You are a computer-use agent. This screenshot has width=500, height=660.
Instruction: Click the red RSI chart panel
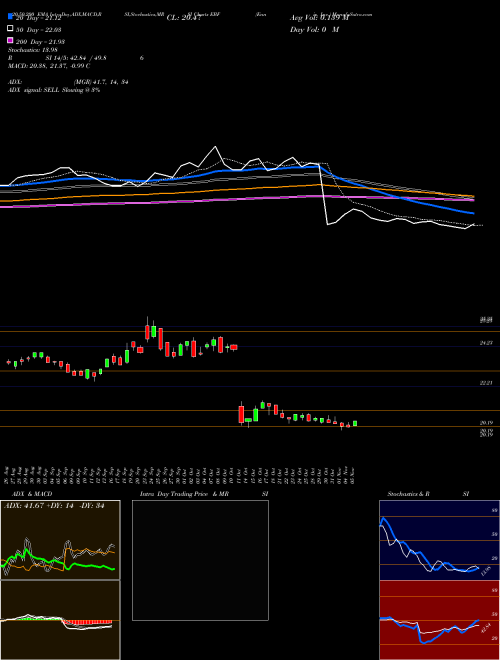tap(437, 620)
